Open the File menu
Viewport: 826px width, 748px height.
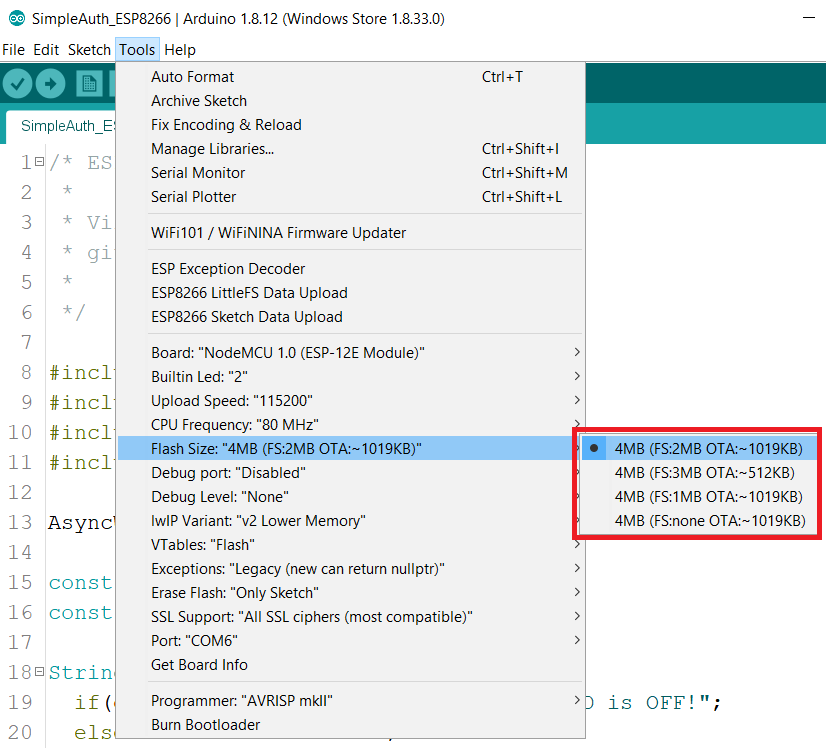(x=14, y=50)
